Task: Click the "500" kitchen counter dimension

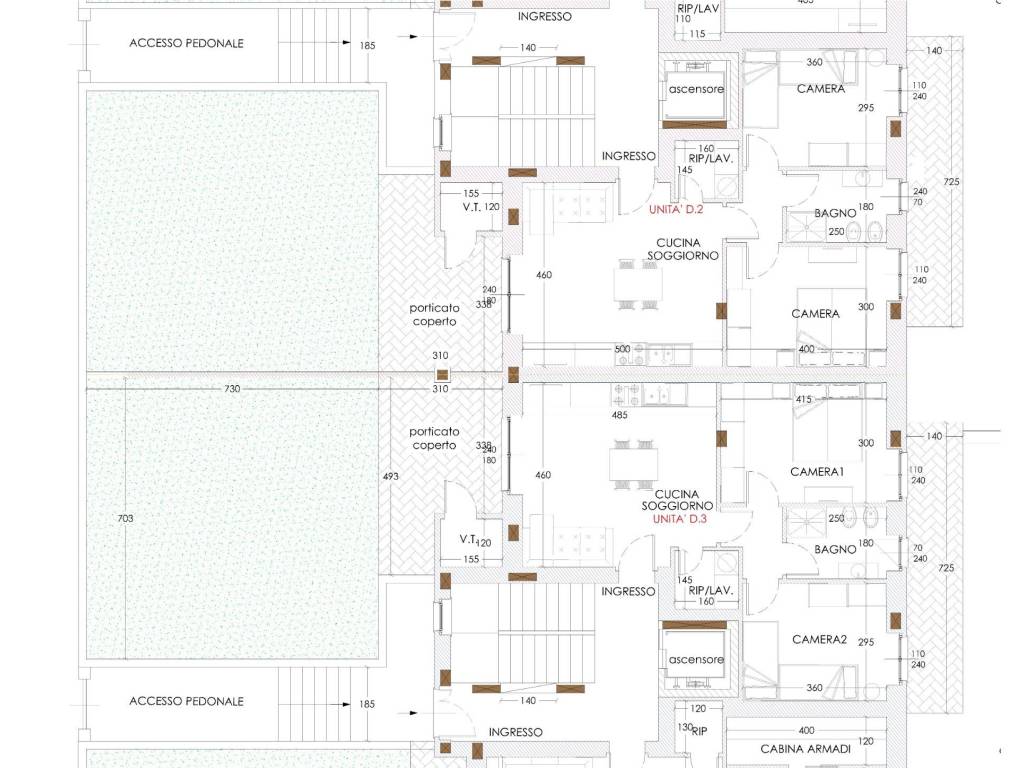Action: click(x=622, y=349)
